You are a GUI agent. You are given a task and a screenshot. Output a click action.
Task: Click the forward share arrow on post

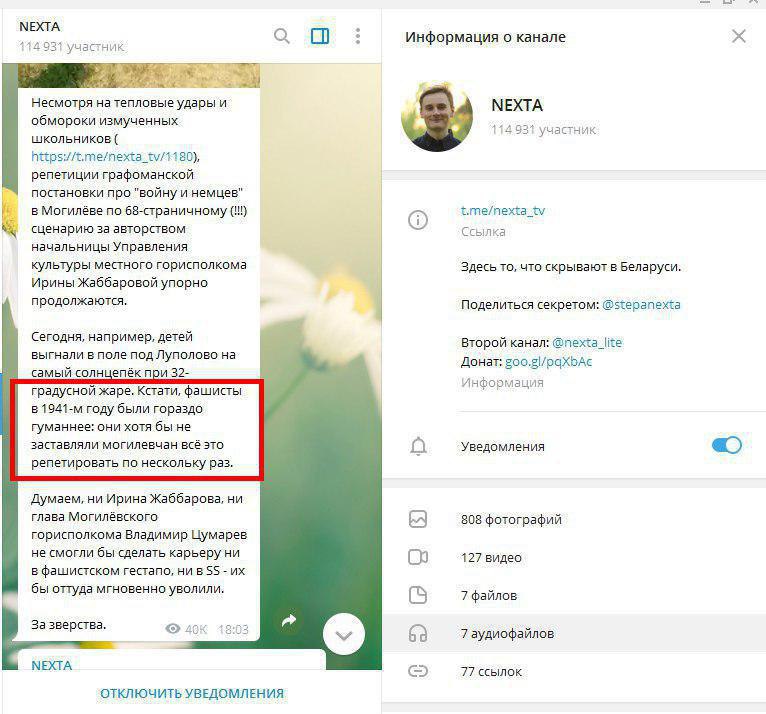pyautogui.click(x=289, y=621)
